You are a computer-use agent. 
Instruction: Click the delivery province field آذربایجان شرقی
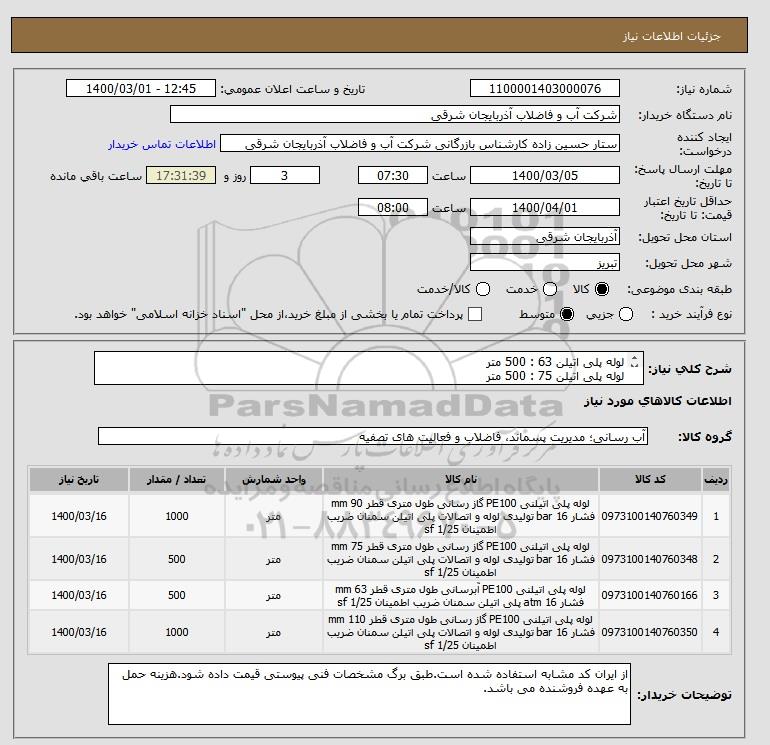coord(545,237)
